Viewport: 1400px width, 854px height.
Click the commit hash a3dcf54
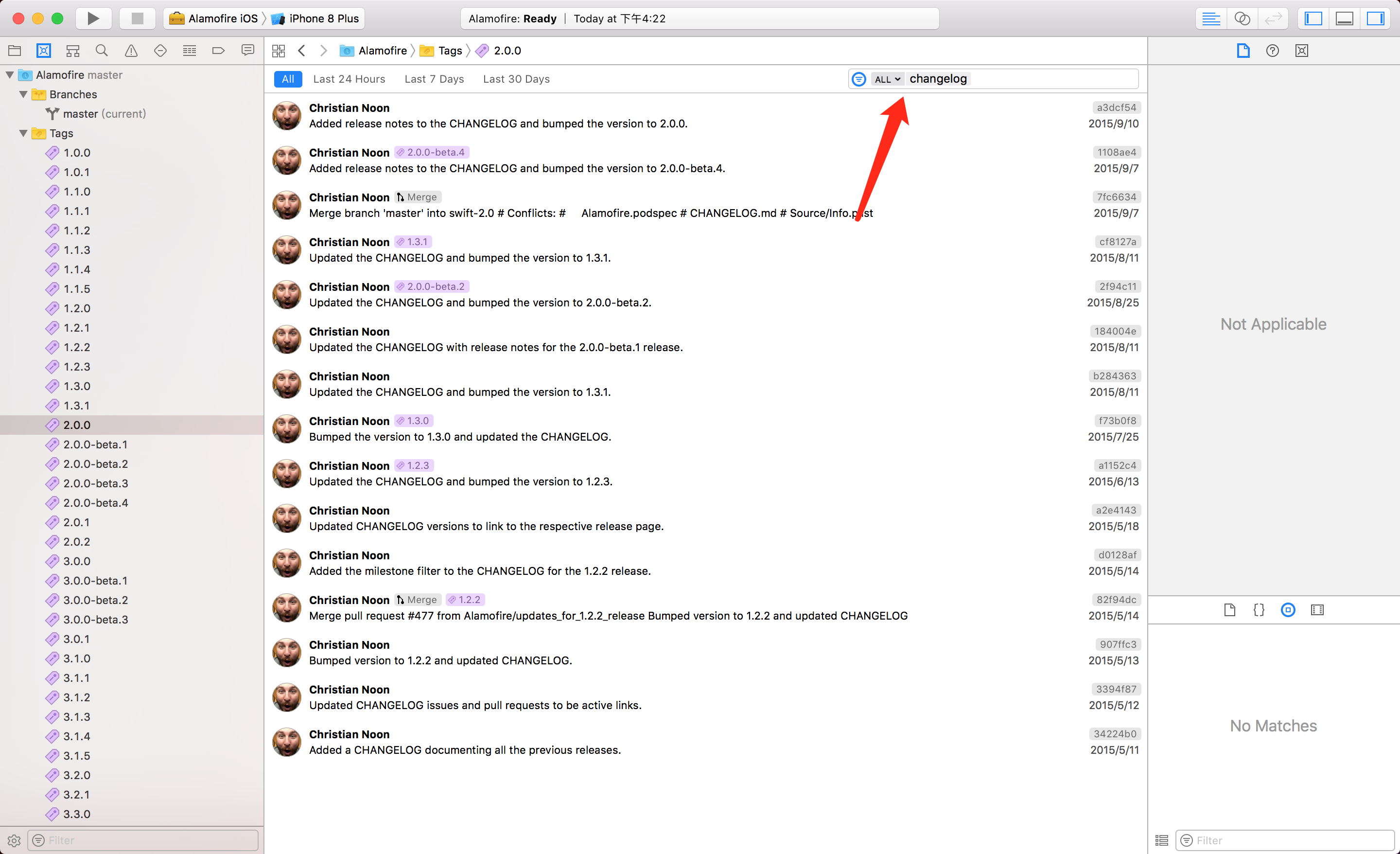tap(1116, 107)
